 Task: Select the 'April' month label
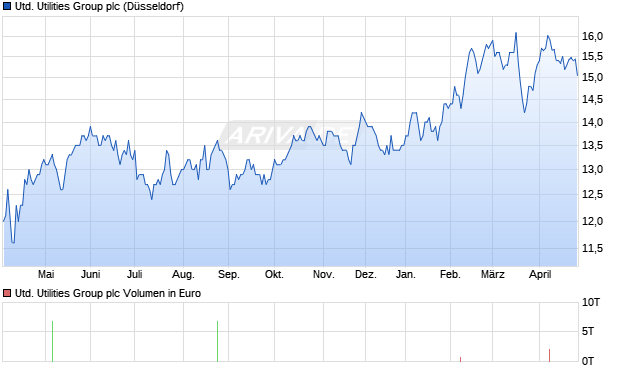pyautogui.click(x=540, y=274)
